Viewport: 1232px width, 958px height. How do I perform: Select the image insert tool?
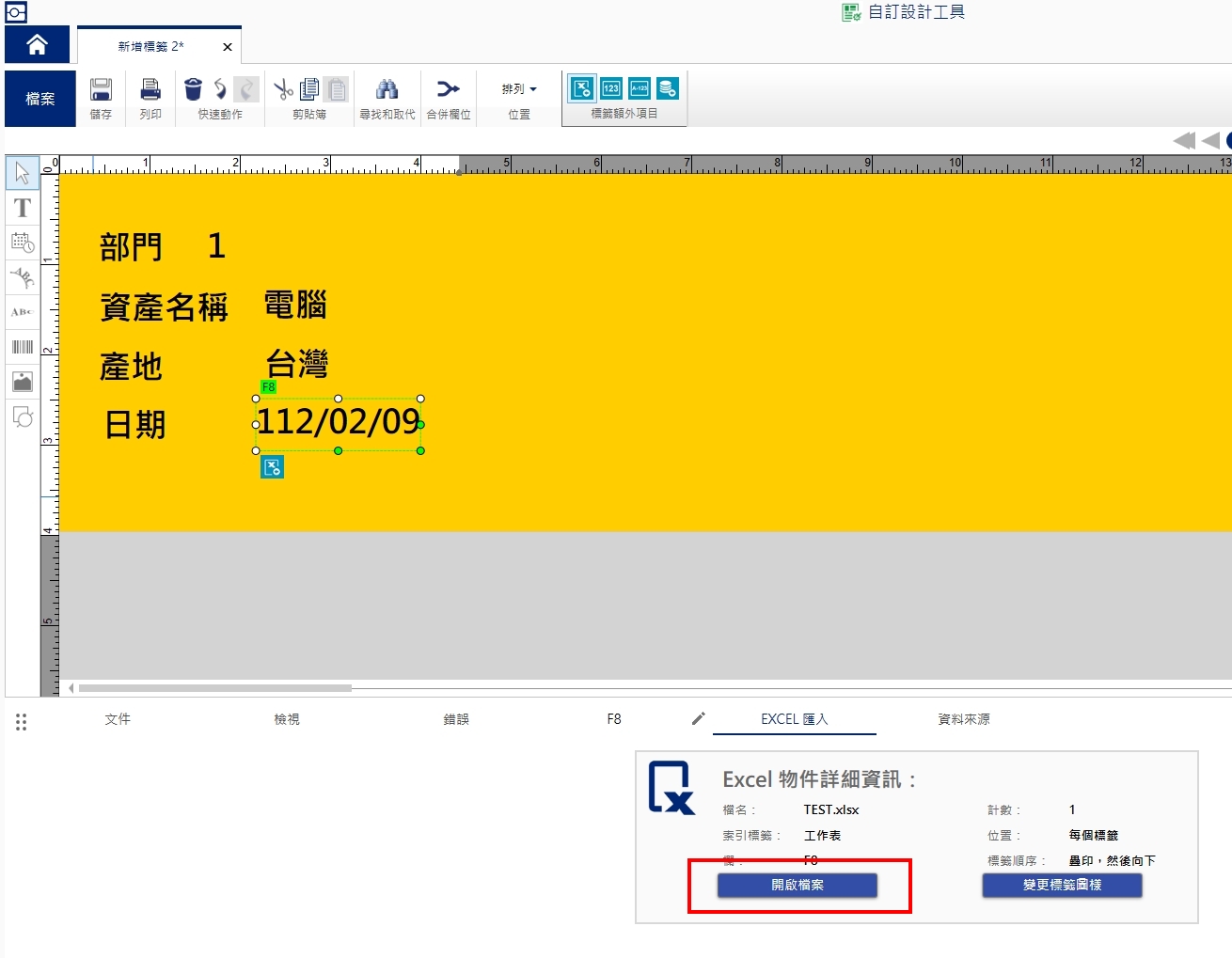coord(23,381)
